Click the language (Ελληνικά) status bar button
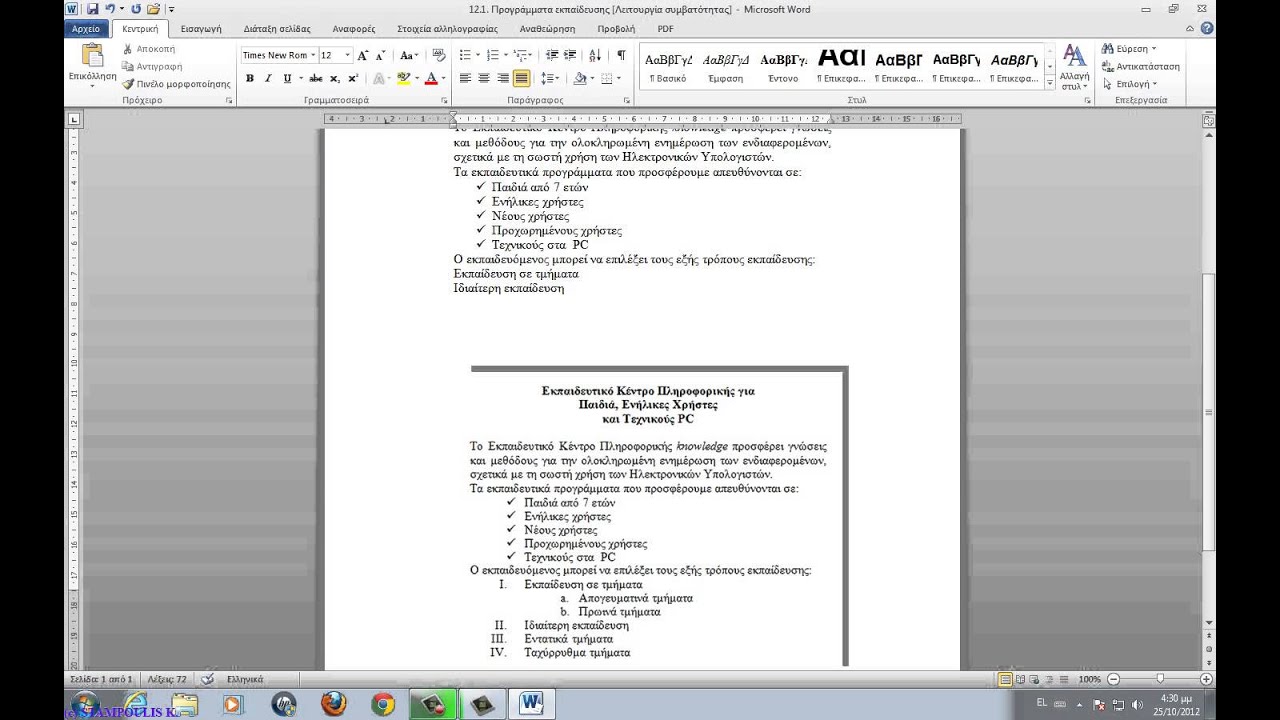Viewport: 1280px width, 720px height. click(x=245, y=679)
